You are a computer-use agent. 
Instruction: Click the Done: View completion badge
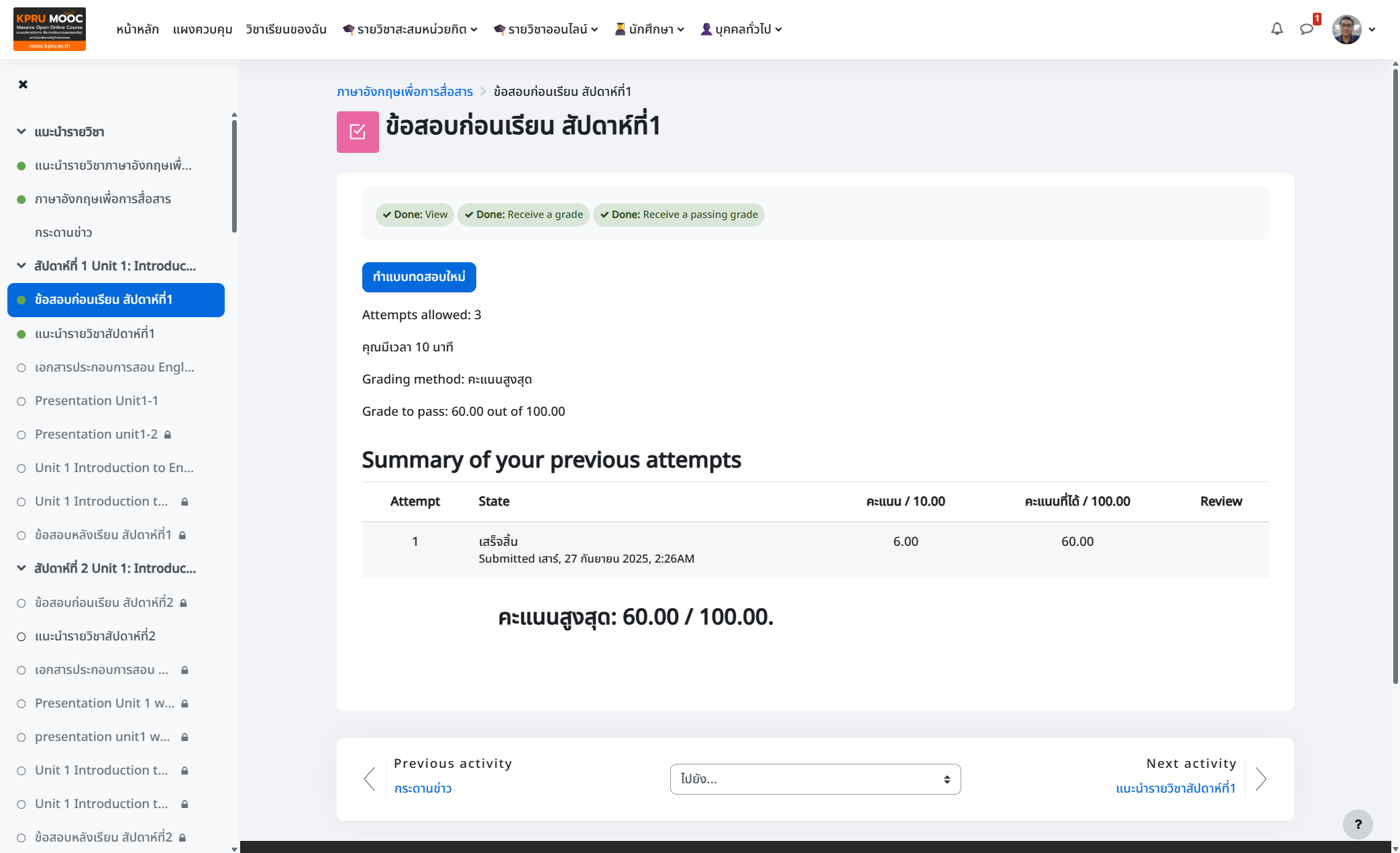(415, 215)
